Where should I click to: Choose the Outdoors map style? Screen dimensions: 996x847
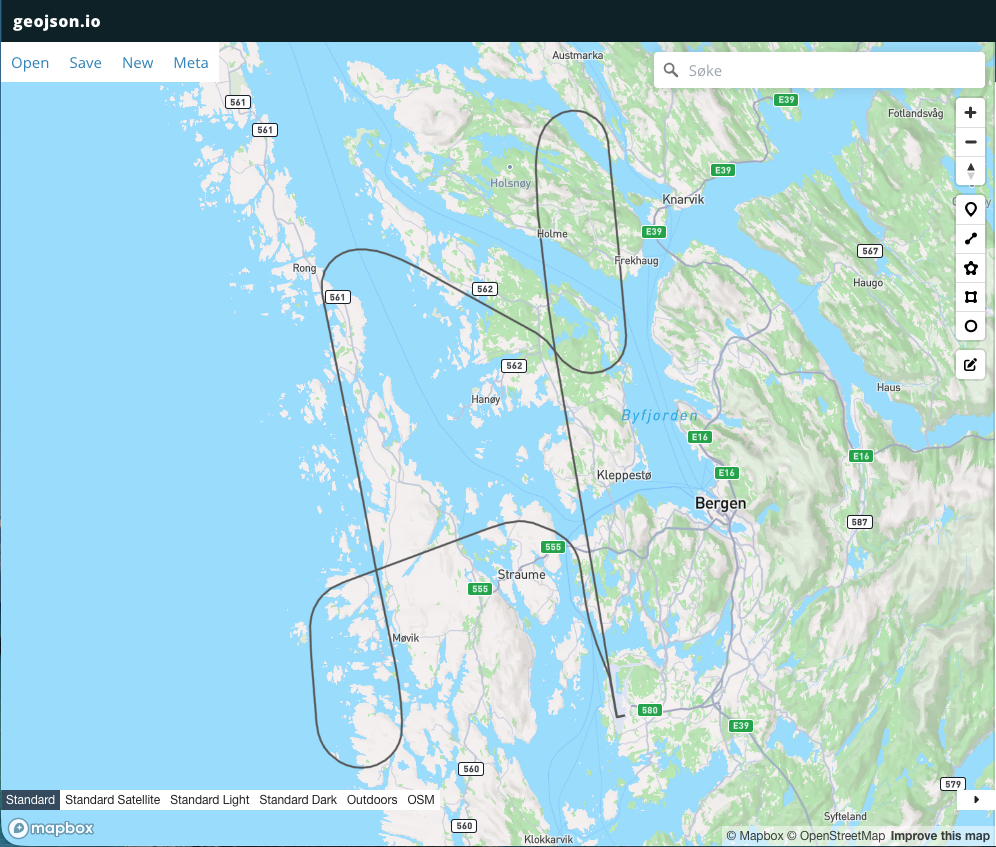tap(372, 800)
